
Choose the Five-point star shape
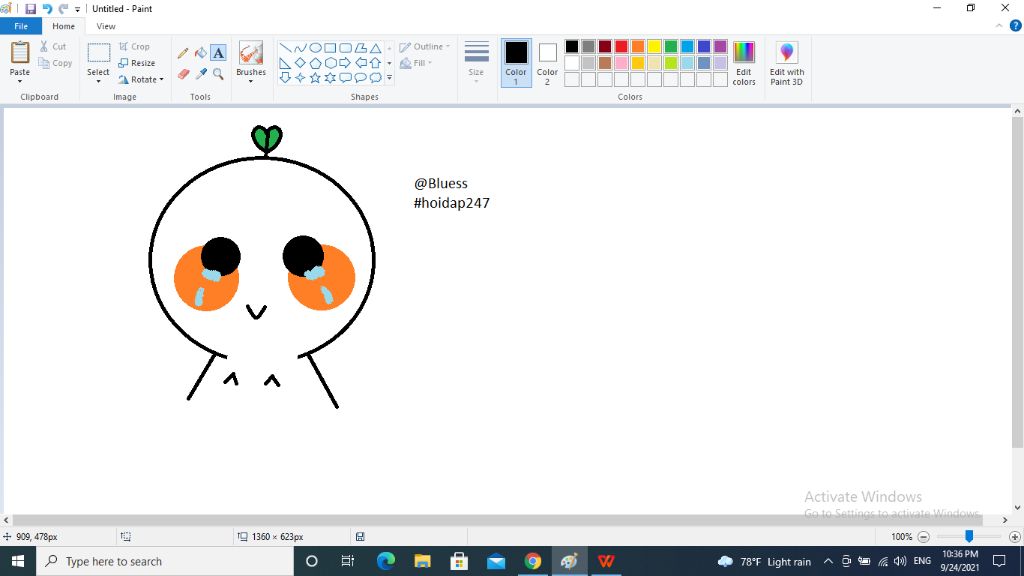(315, 78)
